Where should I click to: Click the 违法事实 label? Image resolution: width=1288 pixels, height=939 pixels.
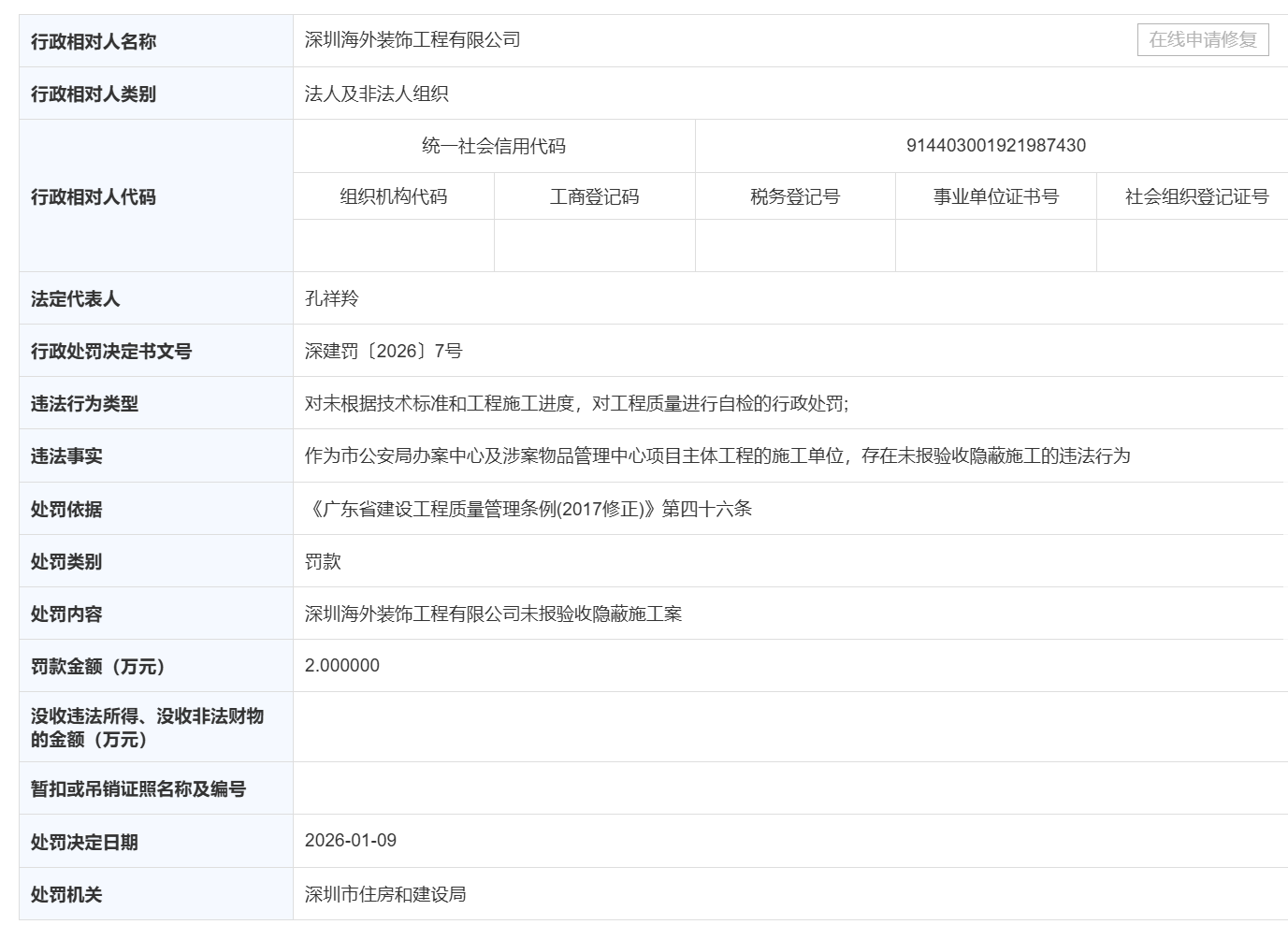click(x=66, y=456)
